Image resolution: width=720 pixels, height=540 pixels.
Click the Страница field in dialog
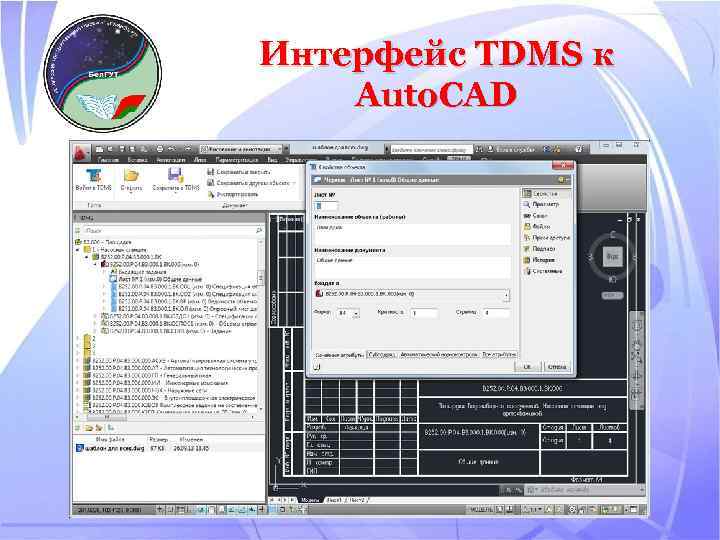pos(495,313)
